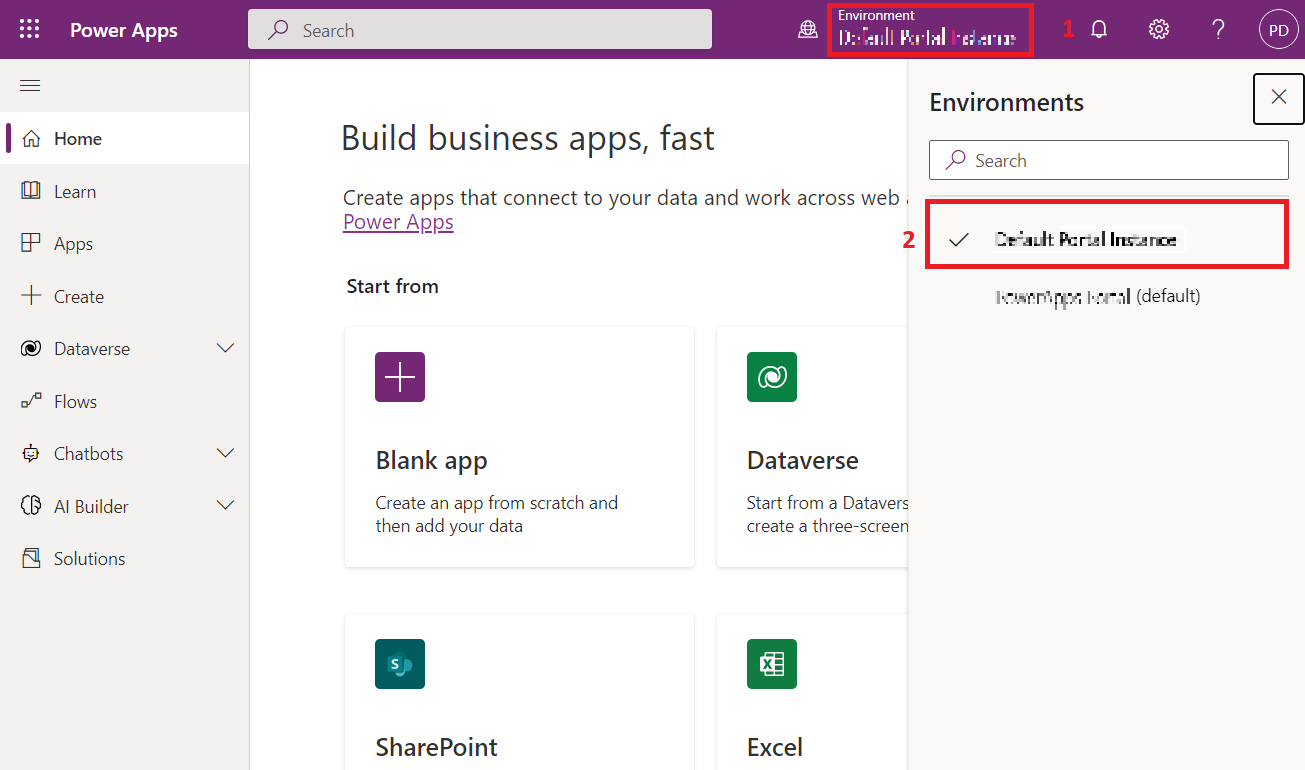Viewport: 1305px width, 770px height.
Task: Click the Create plus icon in sidebar
Action: pyautogui.click(x=31, y=296)
